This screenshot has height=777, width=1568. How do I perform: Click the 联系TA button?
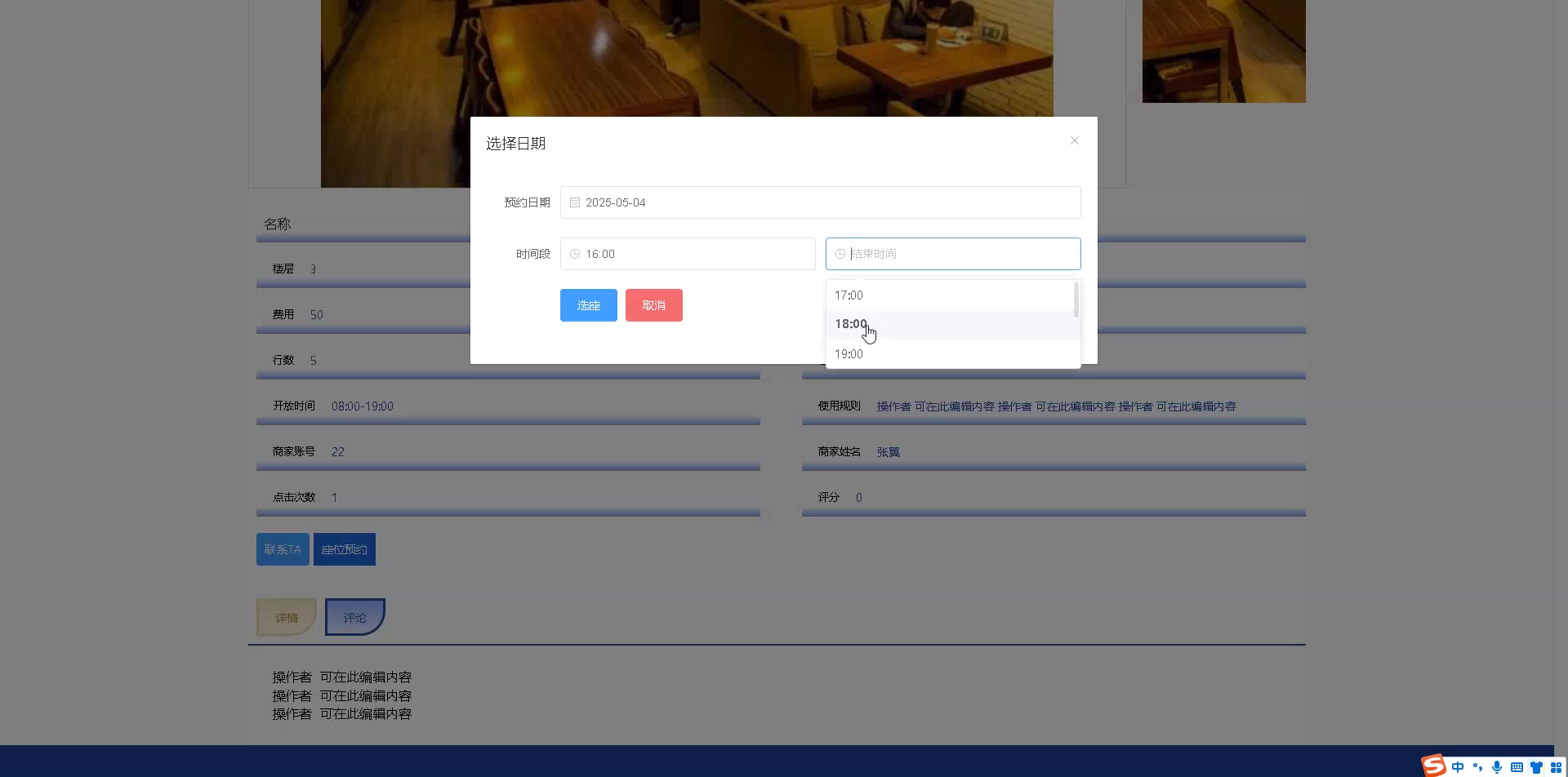click(x=283, y=549)
